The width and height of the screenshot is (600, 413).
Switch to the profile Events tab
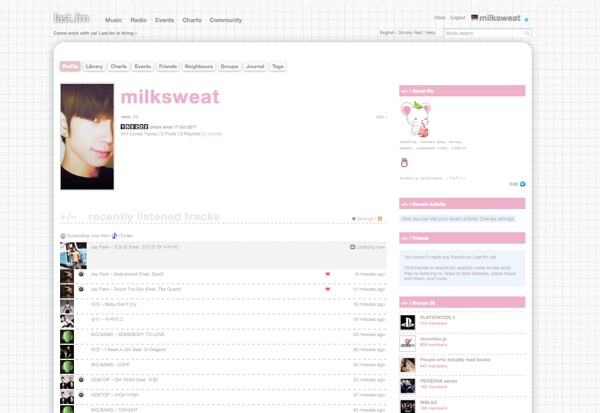click(x=143, y=66)
